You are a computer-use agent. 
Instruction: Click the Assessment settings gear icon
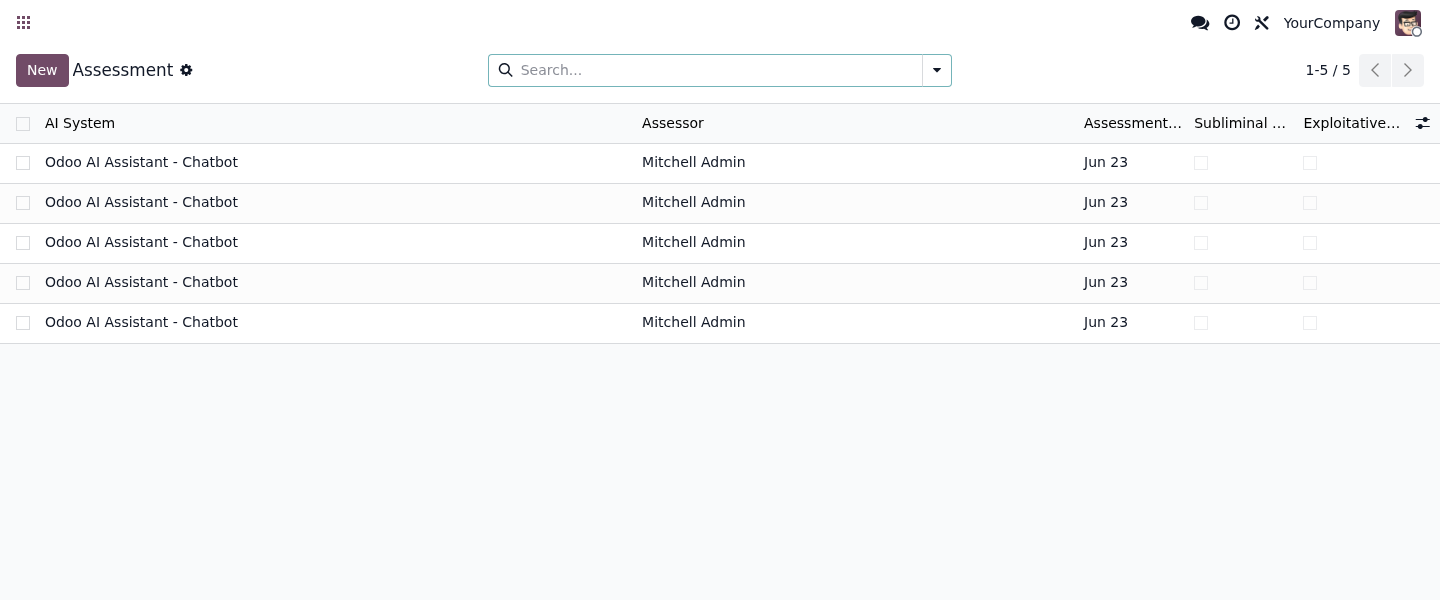tap(186, 70)
